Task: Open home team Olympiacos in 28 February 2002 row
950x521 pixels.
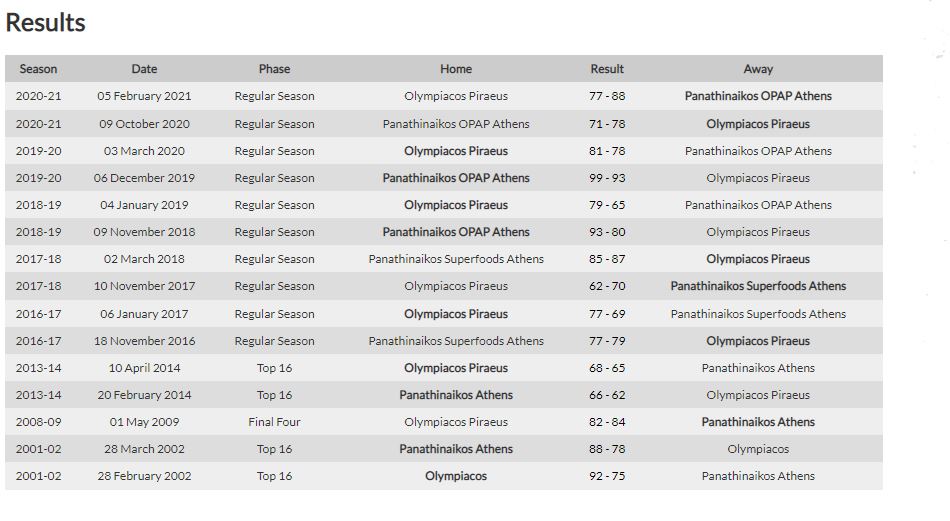Action: tap(456, 476)
